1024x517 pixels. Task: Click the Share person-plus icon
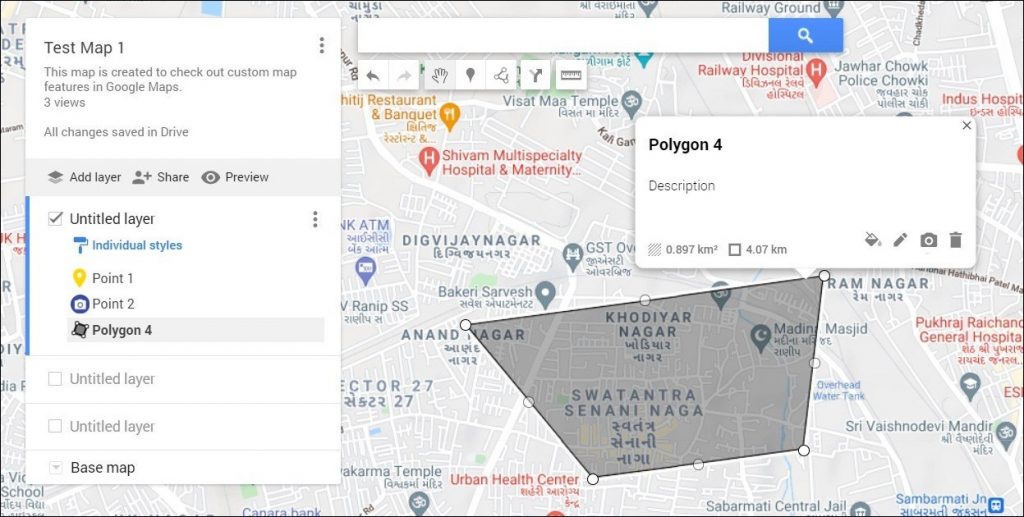click(x=142, y=177)
